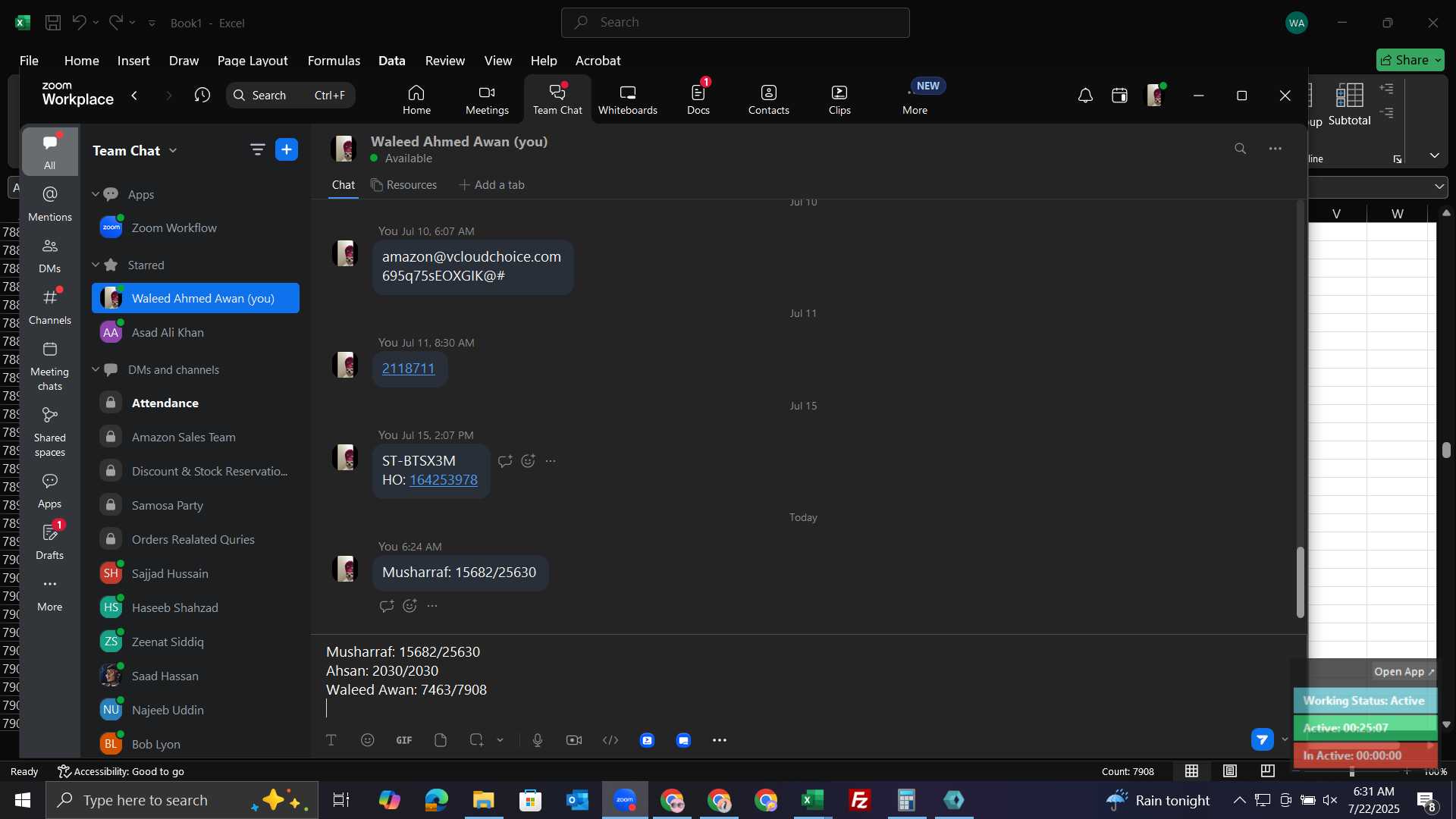
Task: Switch to the Resources tab
Action: pyautogui.click(x=403, y=185)
